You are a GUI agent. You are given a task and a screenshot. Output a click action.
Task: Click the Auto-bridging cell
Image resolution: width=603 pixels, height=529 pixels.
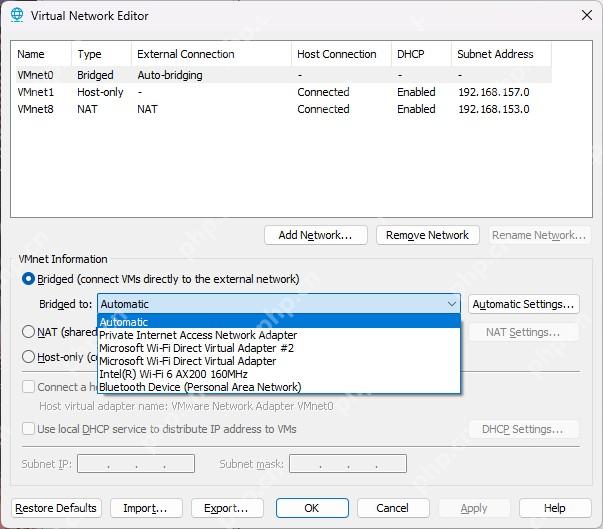pos(170,75)
